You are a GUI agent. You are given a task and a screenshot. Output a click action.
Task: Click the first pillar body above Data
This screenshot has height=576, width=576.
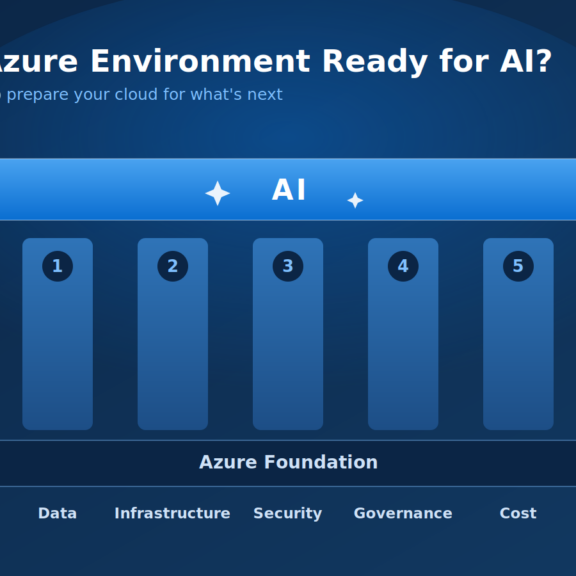(57, 334)
